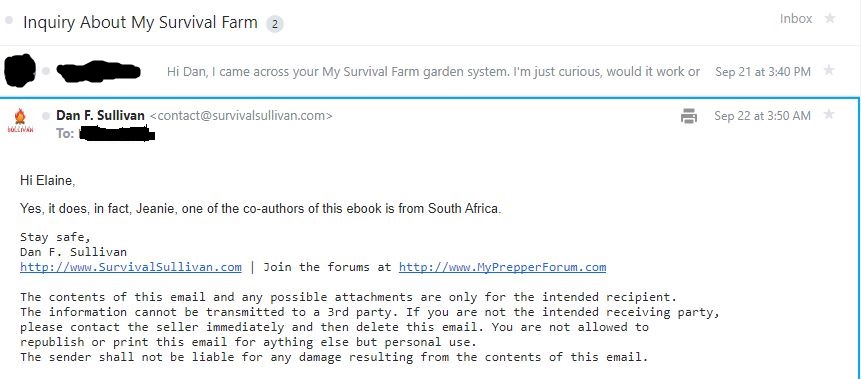Image resolution: width=861 pixels, height=379 pixels.
Task: Toggle the read dot on the Sep 21 message
Action: (x=46, y=71)
